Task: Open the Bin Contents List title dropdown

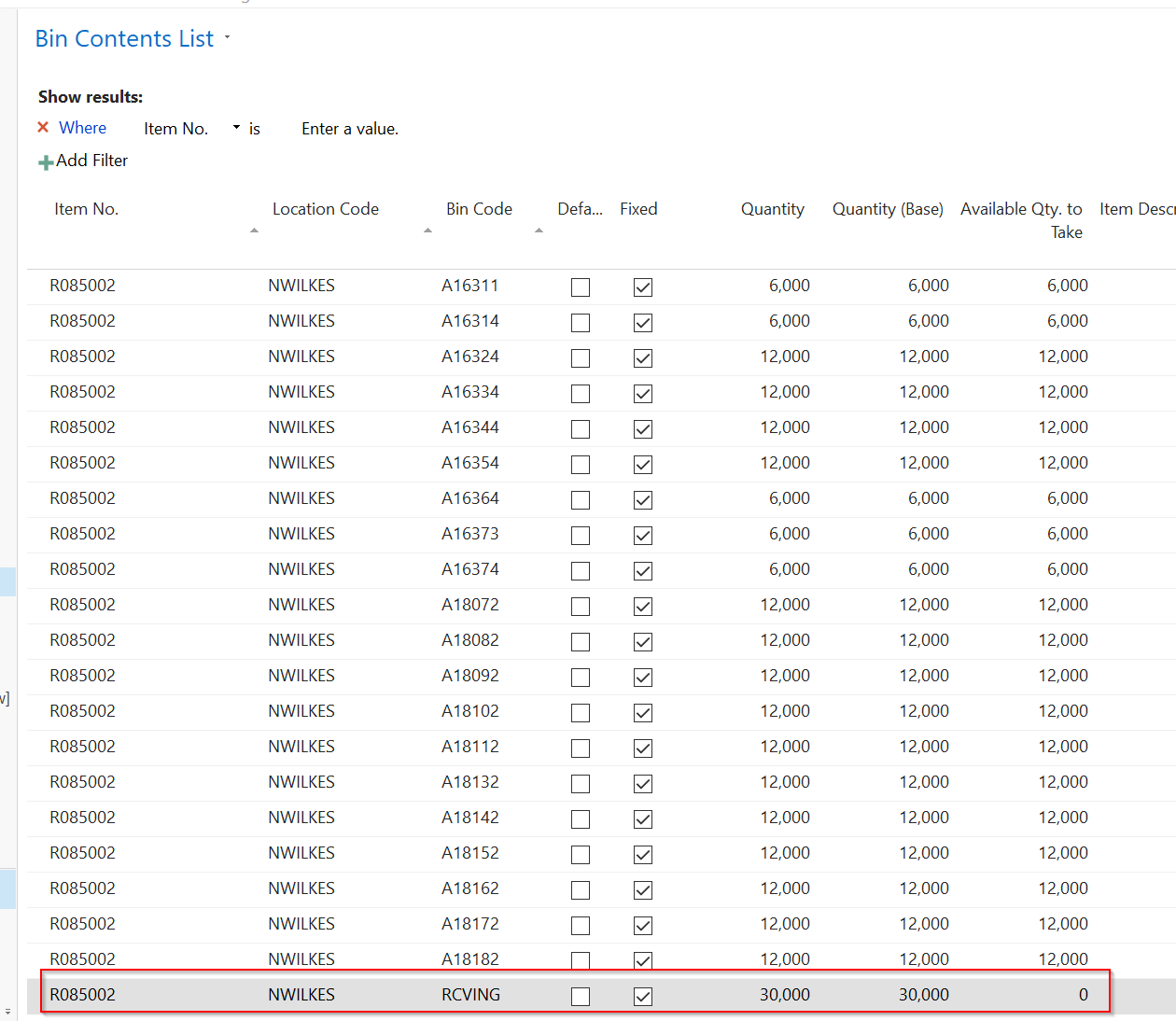Action: [x=227, y=38]
